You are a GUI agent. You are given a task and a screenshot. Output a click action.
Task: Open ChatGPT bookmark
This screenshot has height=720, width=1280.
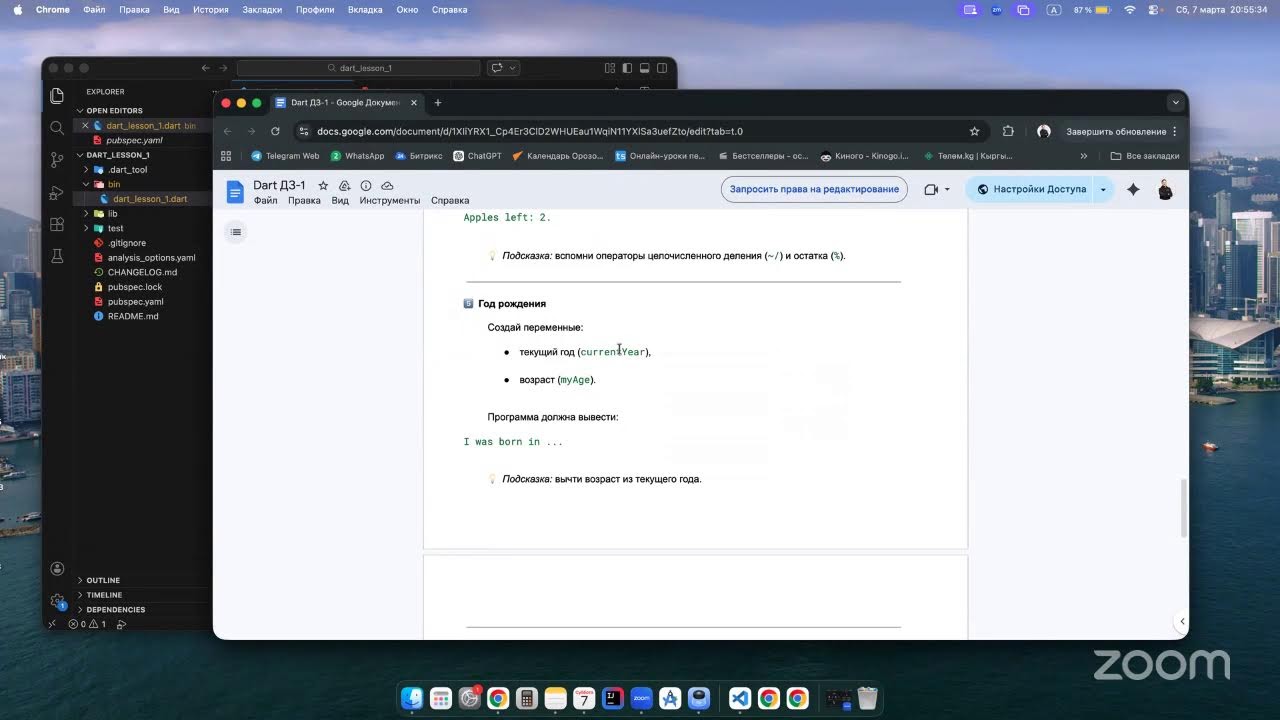point(477,156)
